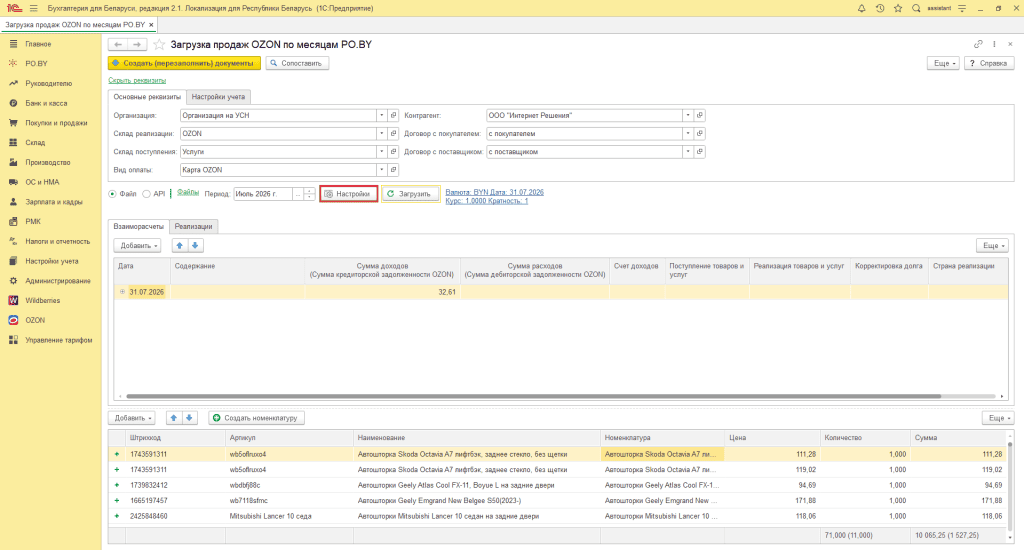Open upper table Добавить dropdown
Viewport: 1024px width, 550px height.
137,246
